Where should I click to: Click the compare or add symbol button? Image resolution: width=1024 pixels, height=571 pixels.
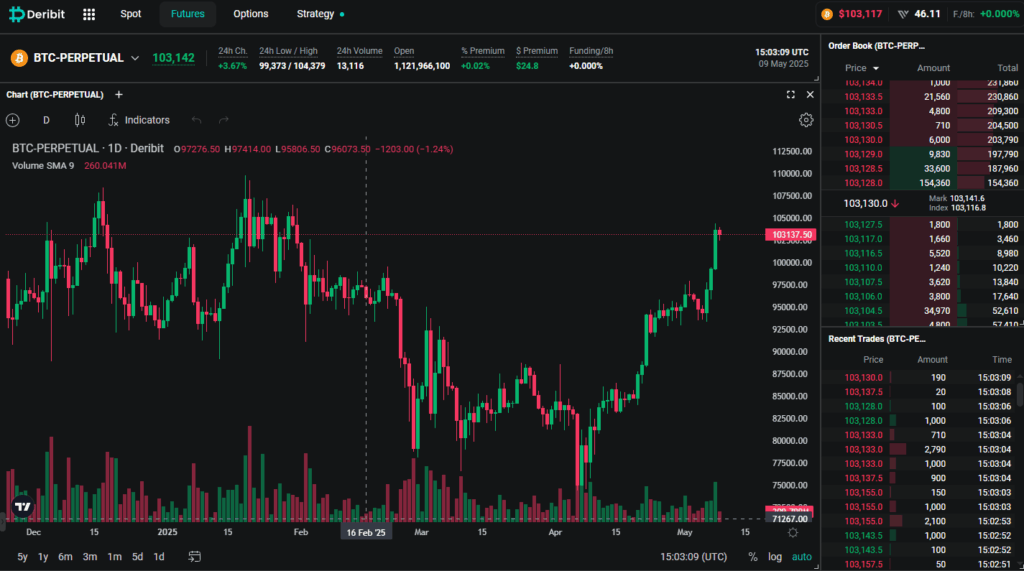[x=12, y=120]
